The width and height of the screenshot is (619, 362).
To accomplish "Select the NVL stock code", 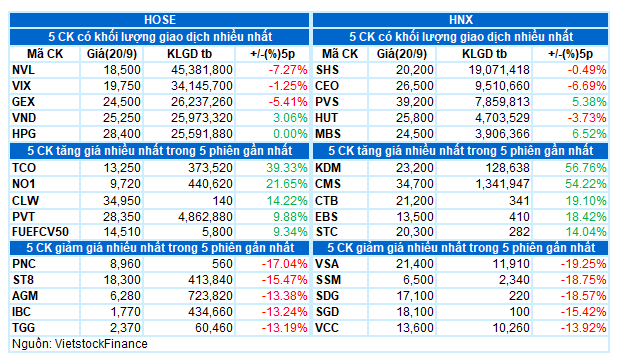I will point(23,70).
